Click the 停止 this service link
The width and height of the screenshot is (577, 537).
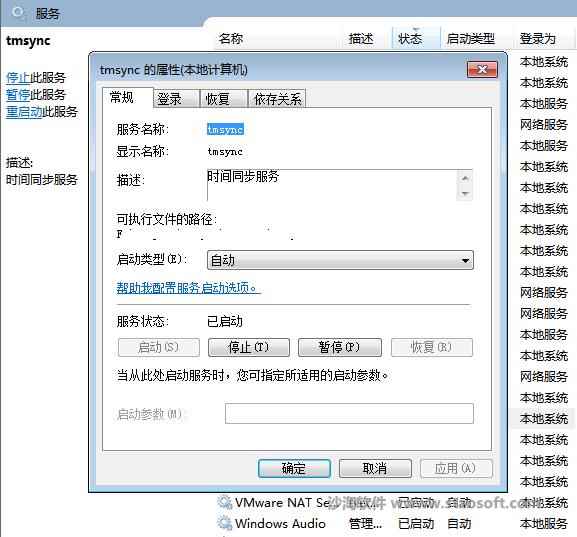point(18,78)
